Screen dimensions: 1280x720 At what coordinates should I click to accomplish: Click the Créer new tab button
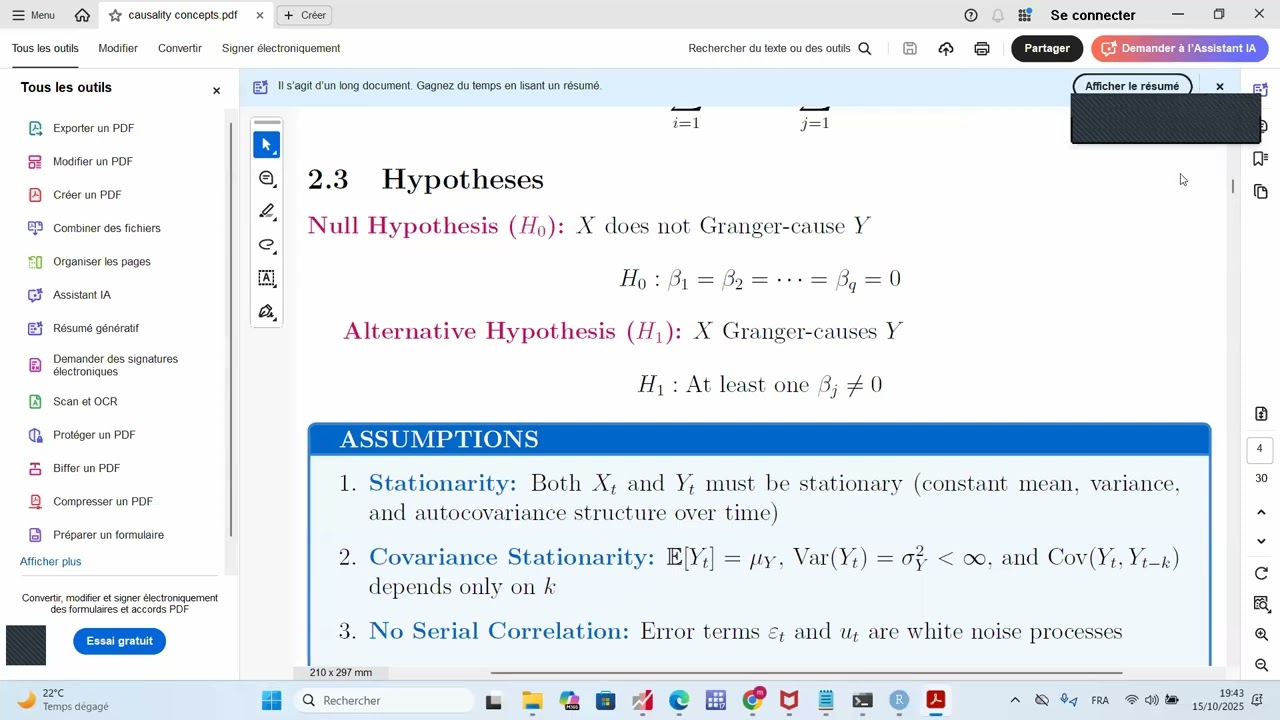click(304, 15)
